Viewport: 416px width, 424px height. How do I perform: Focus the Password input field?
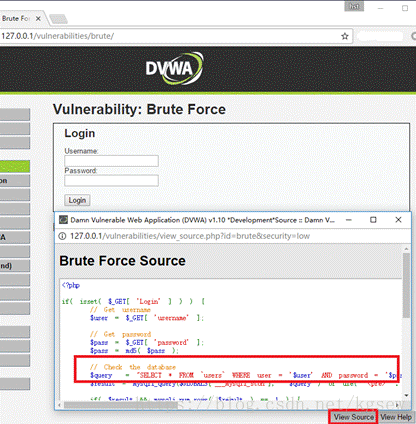[x=111, y=181]
